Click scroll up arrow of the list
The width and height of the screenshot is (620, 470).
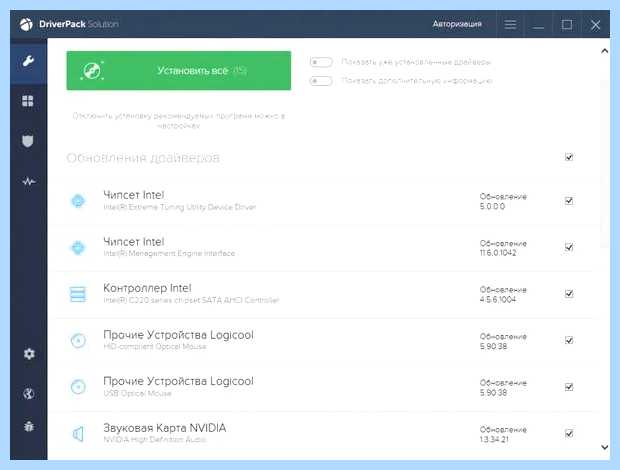[x=605, y=51]
